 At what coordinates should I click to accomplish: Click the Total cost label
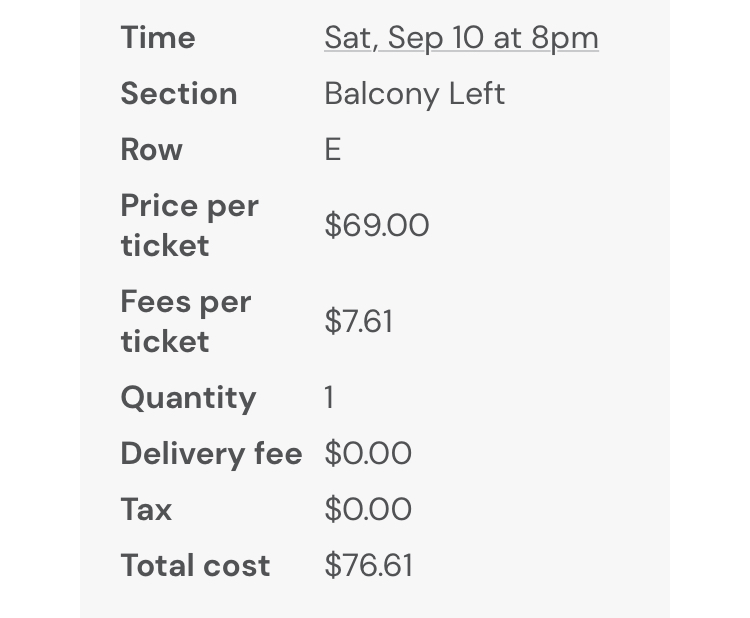pyautogui.click(x=195, y=566)
